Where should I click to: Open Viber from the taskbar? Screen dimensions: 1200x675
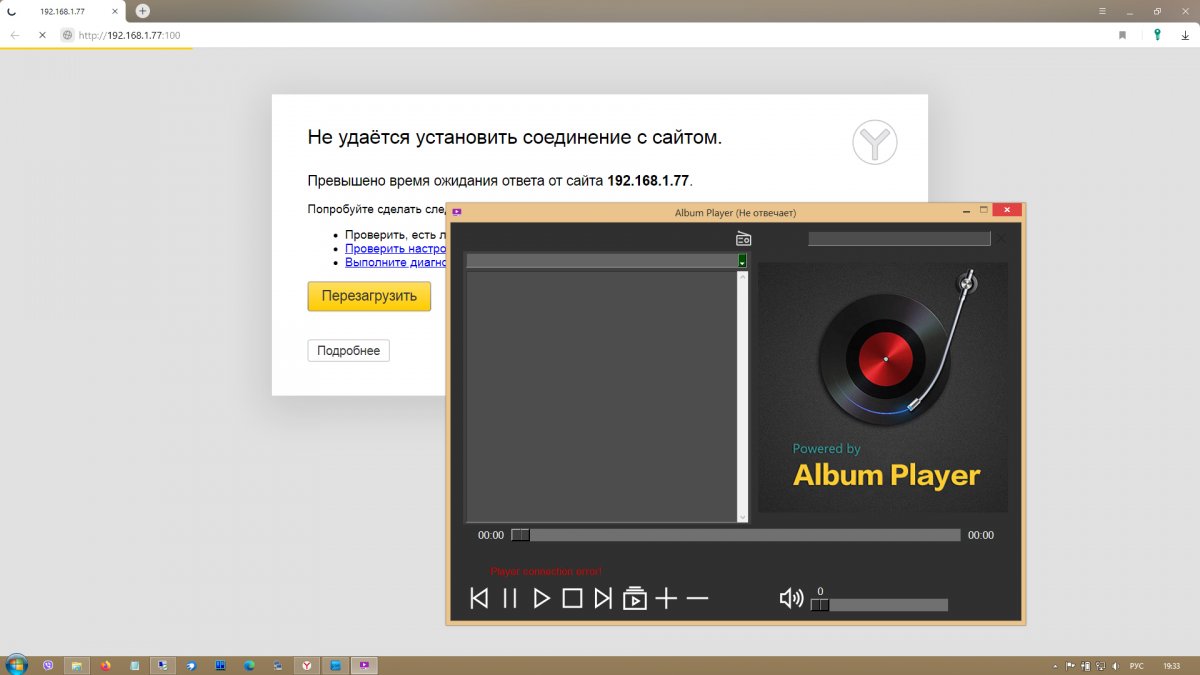pyautogui.click(x=49, y=665)
